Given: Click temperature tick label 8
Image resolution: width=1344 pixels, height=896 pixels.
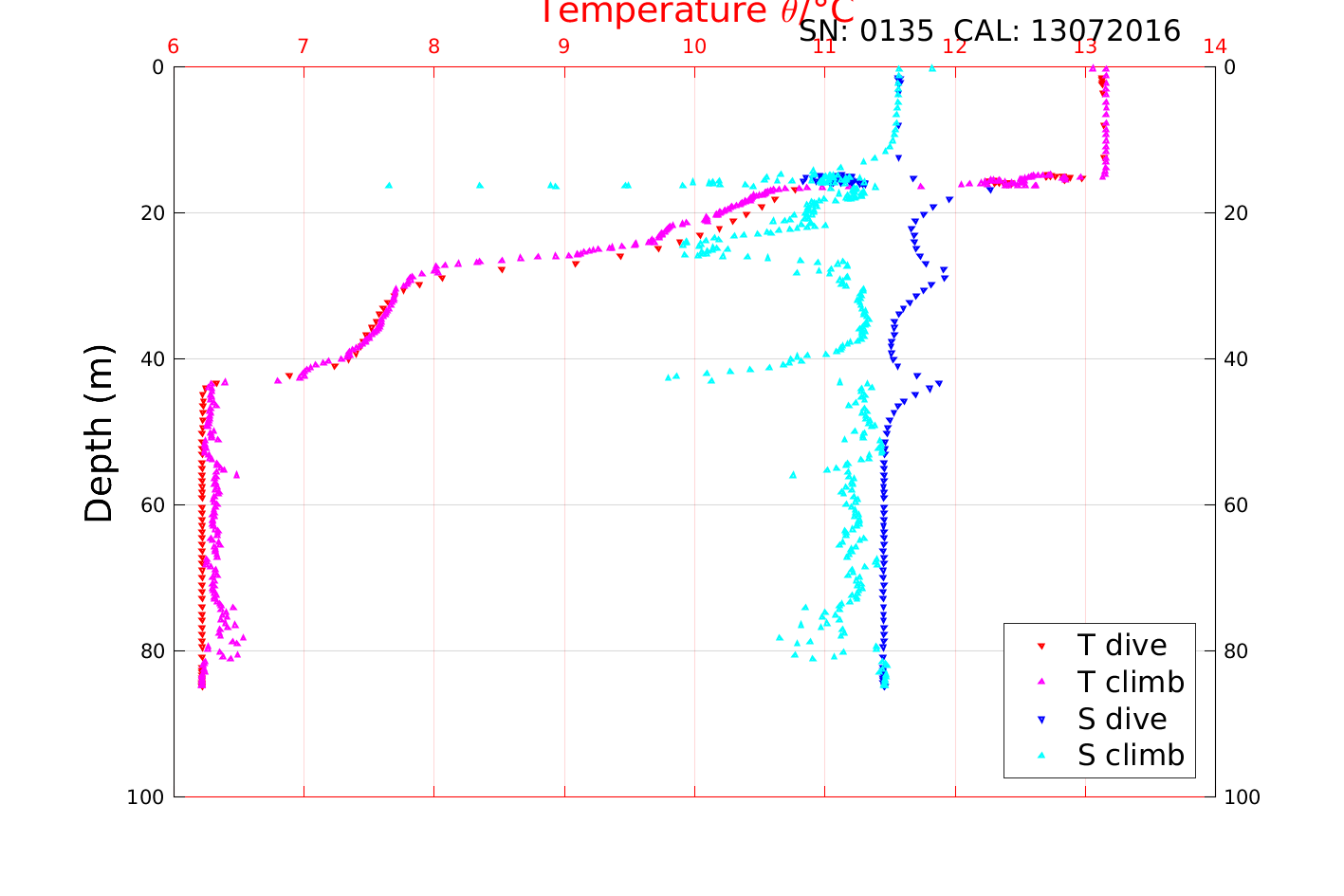Looking at the screenshot, I should 433,47.
